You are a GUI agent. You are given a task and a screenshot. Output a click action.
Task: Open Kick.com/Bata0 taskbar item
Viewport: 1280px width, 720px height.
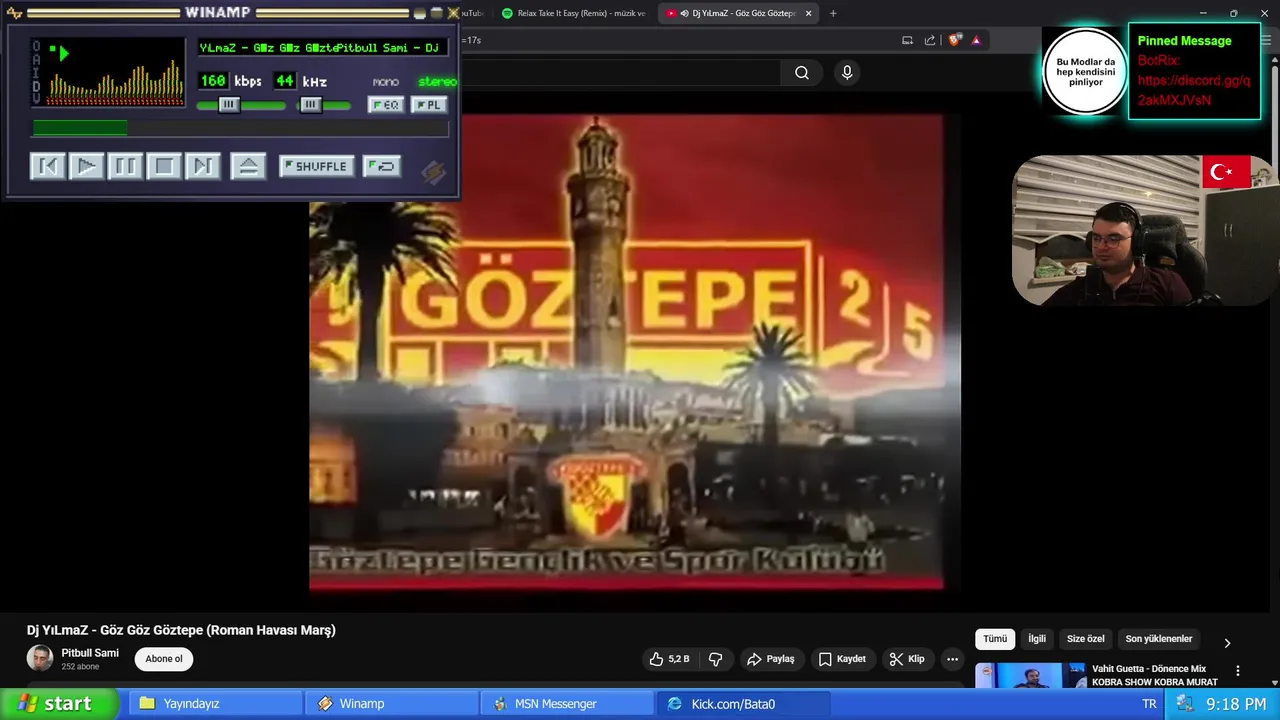(x=743, y=704)
